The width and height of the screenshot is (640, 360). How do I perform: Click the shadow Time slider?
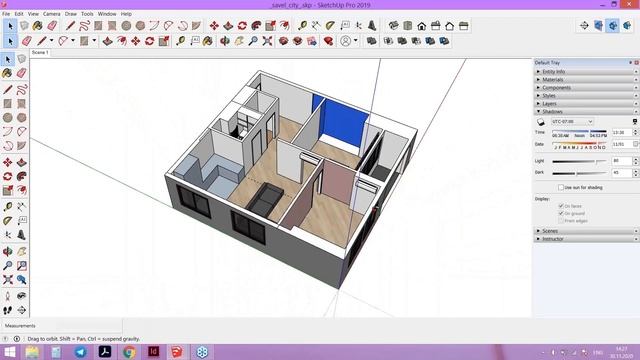[x=579, y=131]
